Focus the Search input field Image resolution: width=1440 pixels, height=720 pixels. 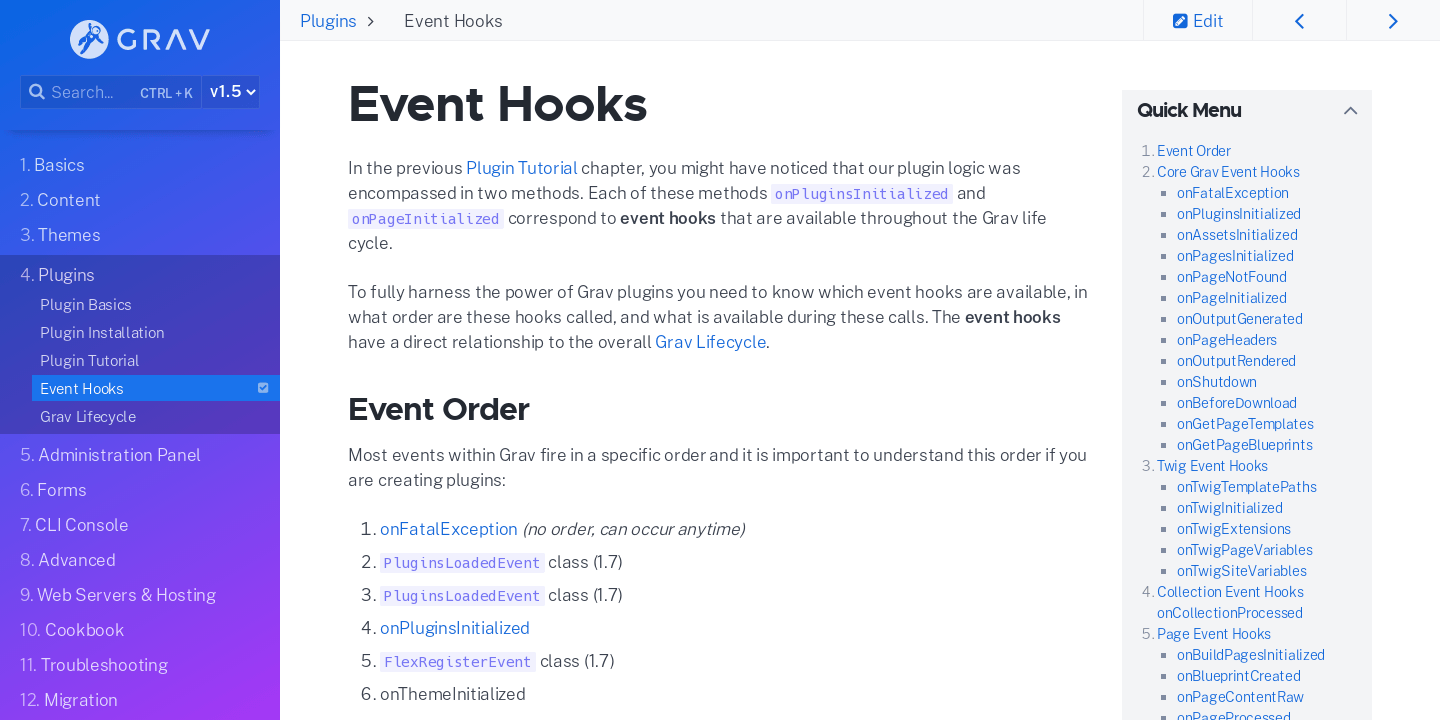90,92
